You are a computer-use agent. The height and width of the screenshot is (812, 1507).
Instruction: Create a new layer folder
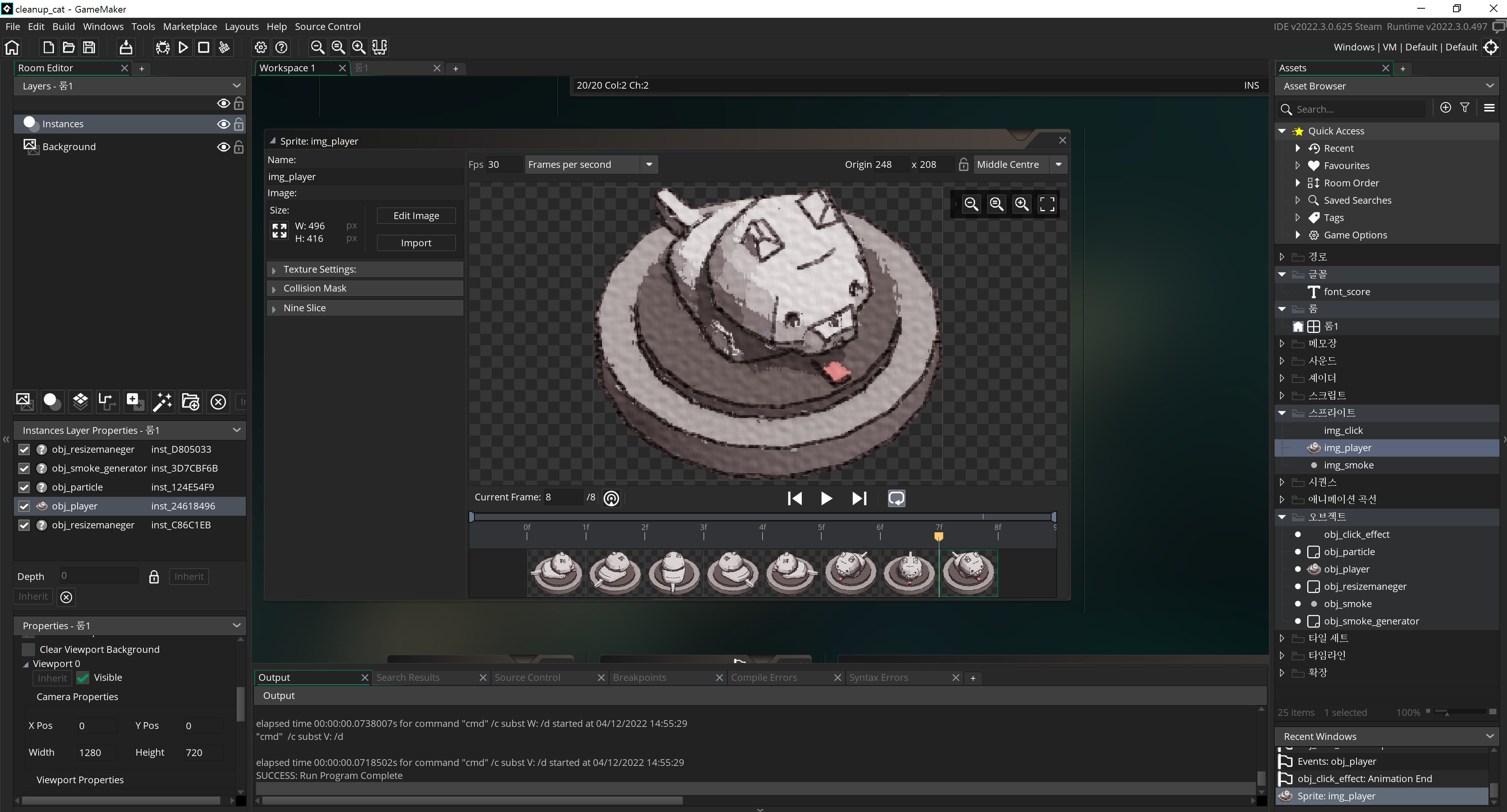click(191, 401)
